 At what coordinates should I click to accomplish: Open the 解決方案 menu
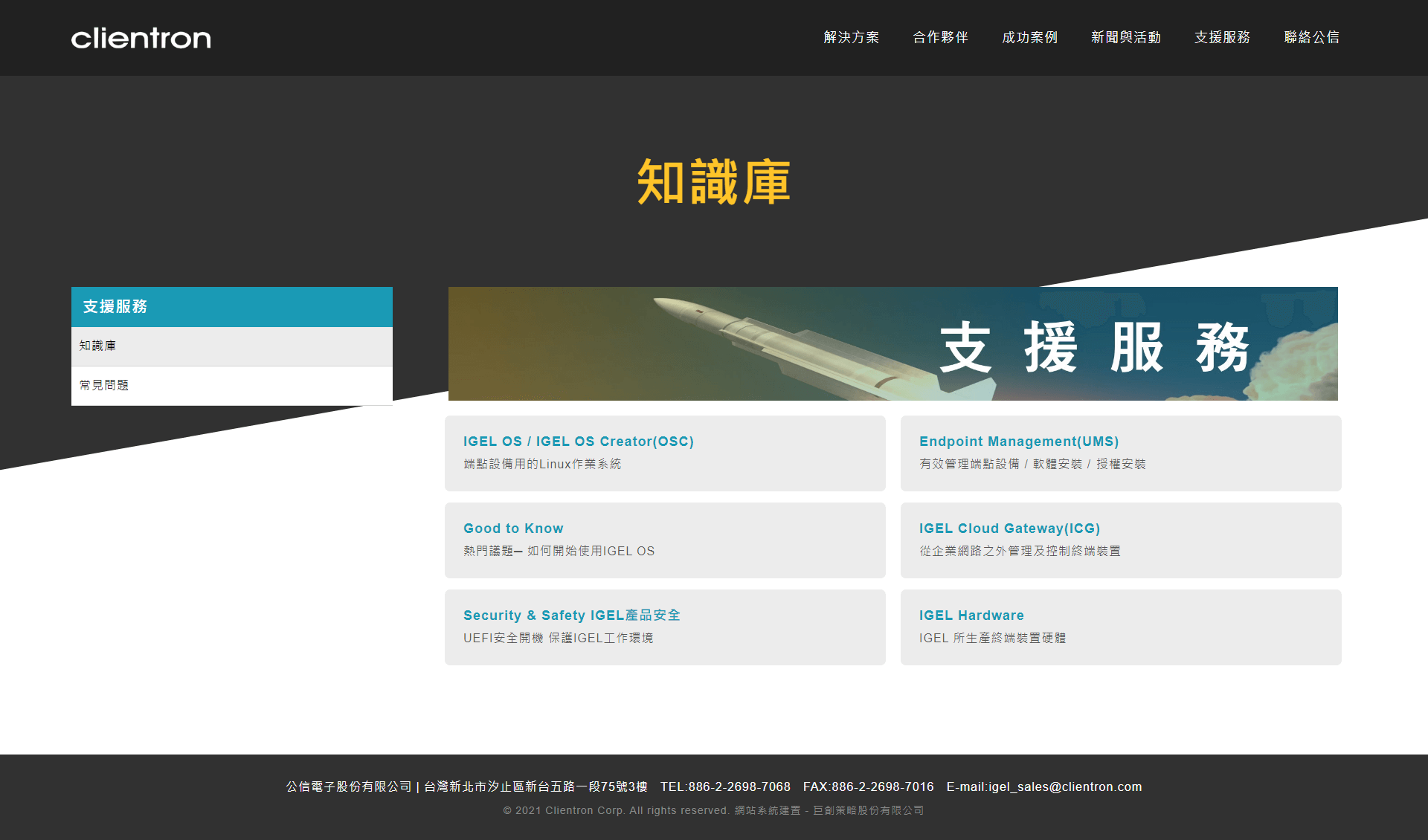pyautogui.click(x=851, y=37)
